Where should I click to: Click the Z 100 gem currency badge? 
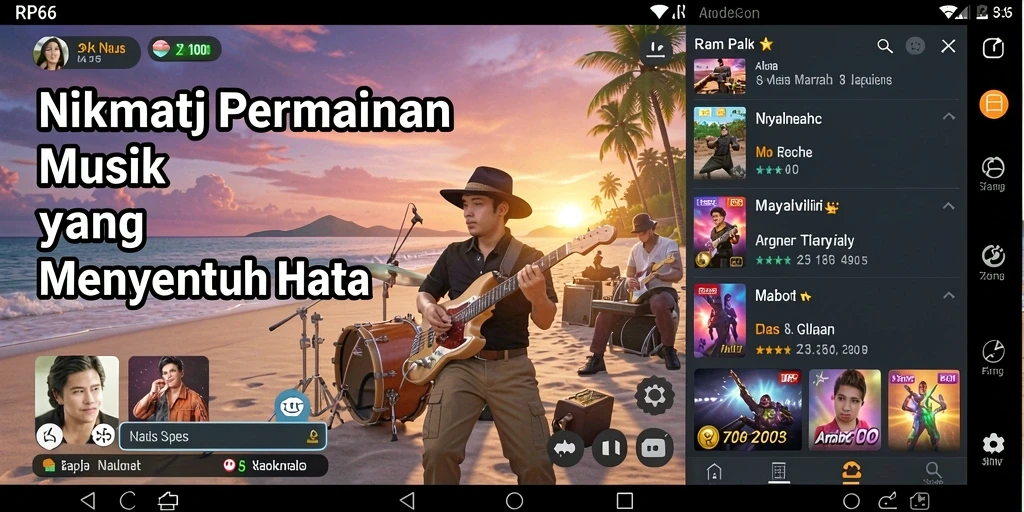(185, 50)
